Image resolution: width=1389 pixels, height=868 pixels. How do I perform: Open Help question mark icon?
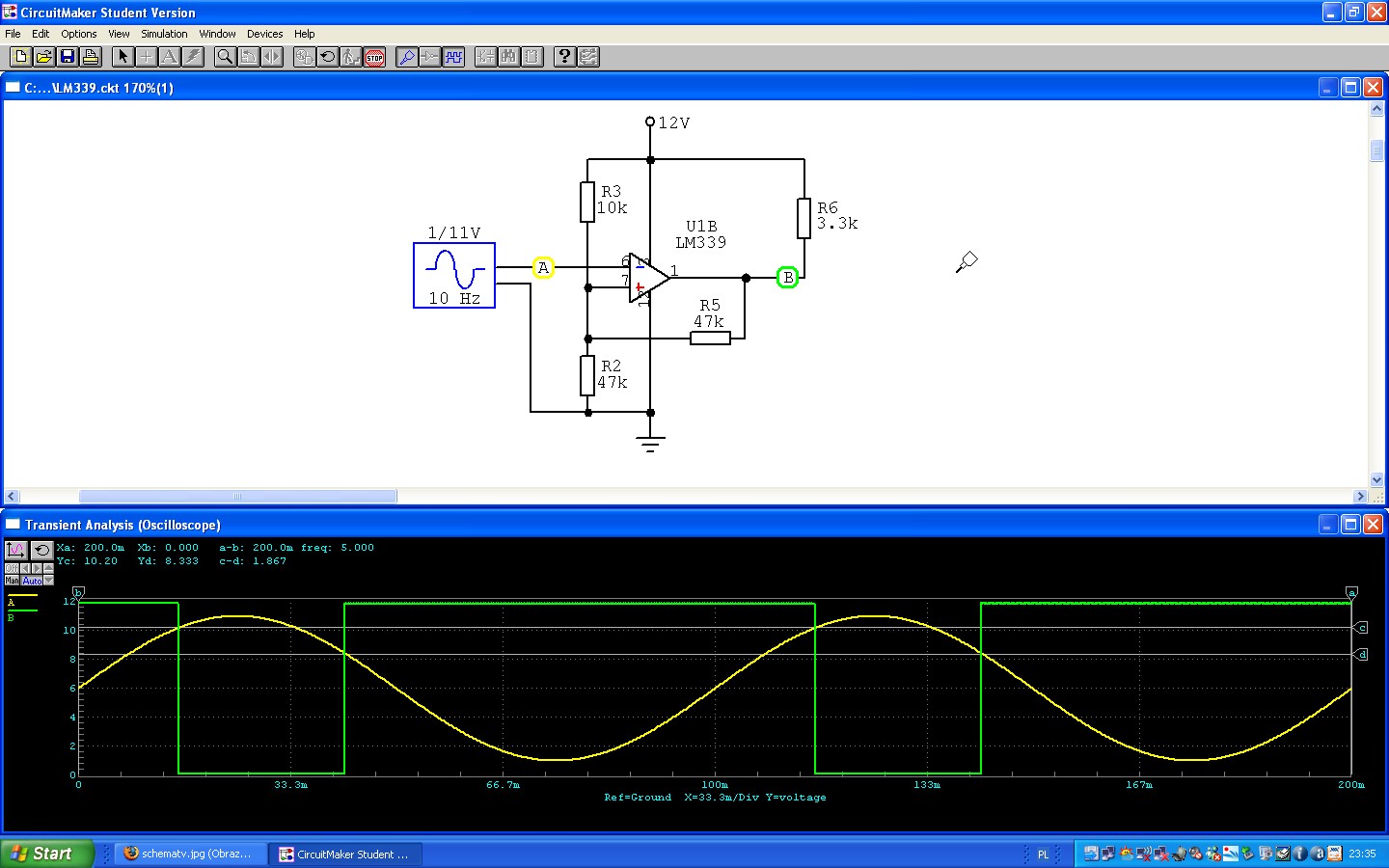pyautogui.click(x=564, y=57)
